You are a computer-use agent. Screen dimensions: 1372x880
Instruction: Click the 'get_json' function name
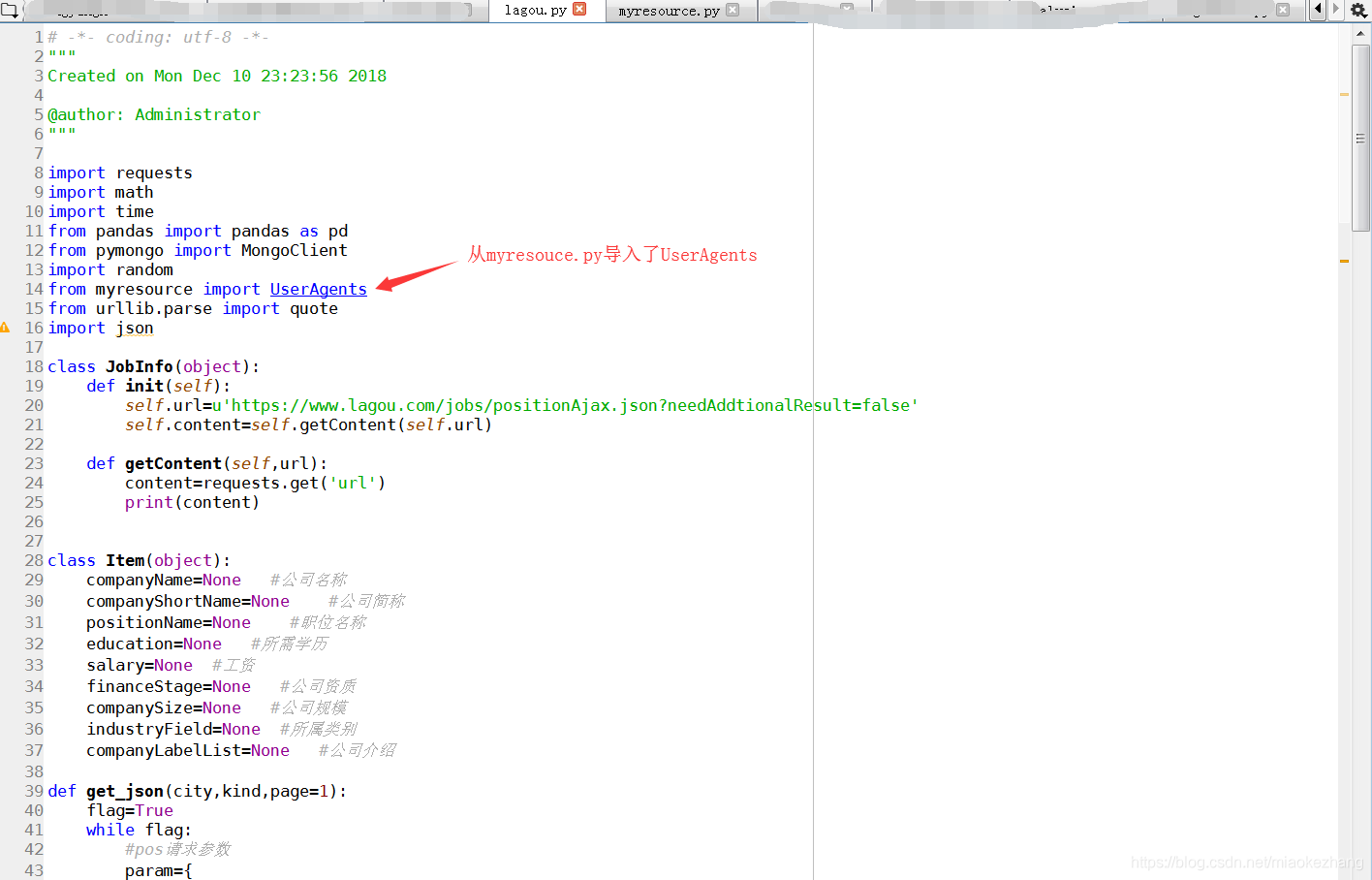coord(125,791)
